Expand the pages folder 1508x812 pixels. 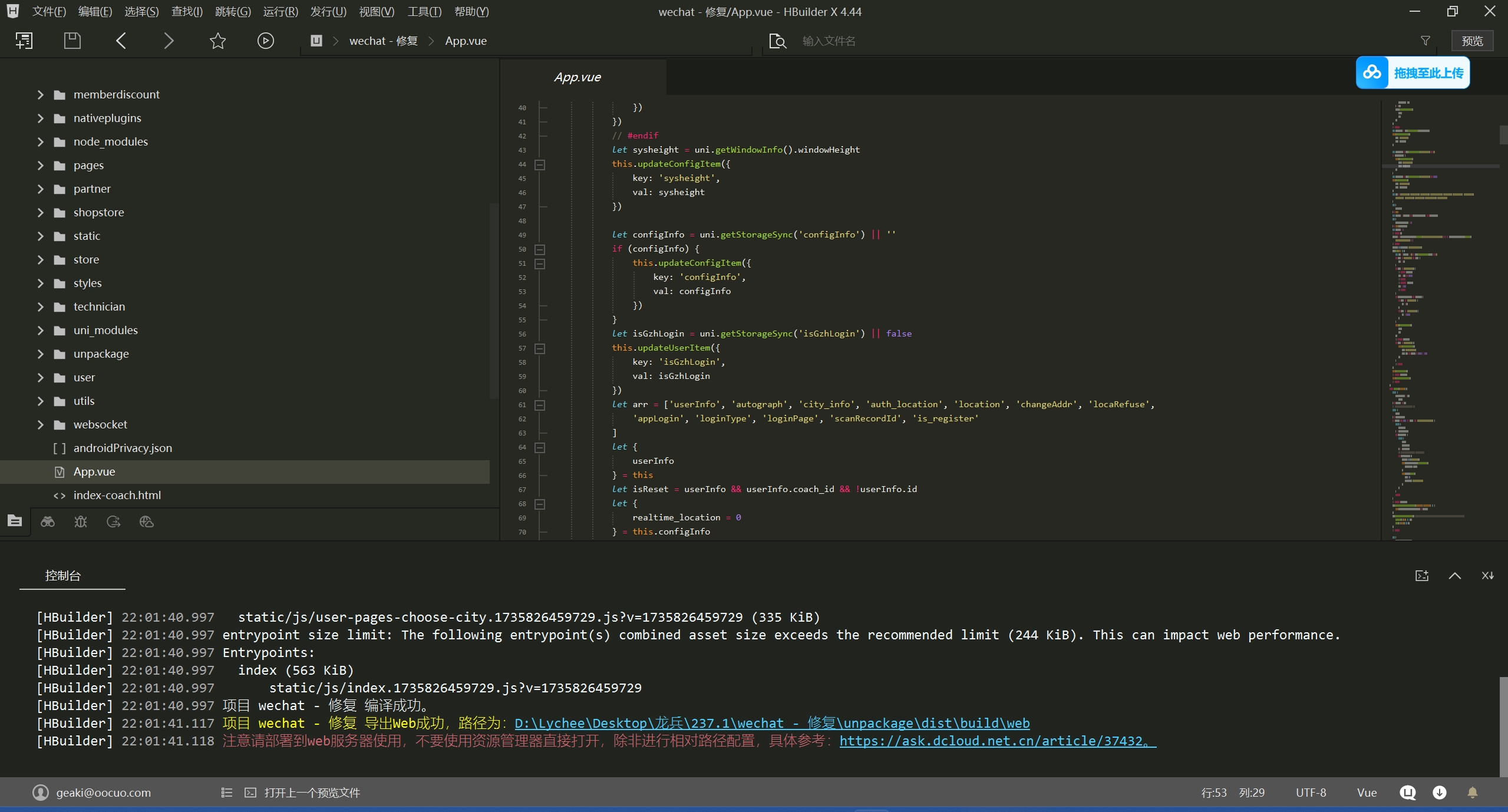pos(40,165)
